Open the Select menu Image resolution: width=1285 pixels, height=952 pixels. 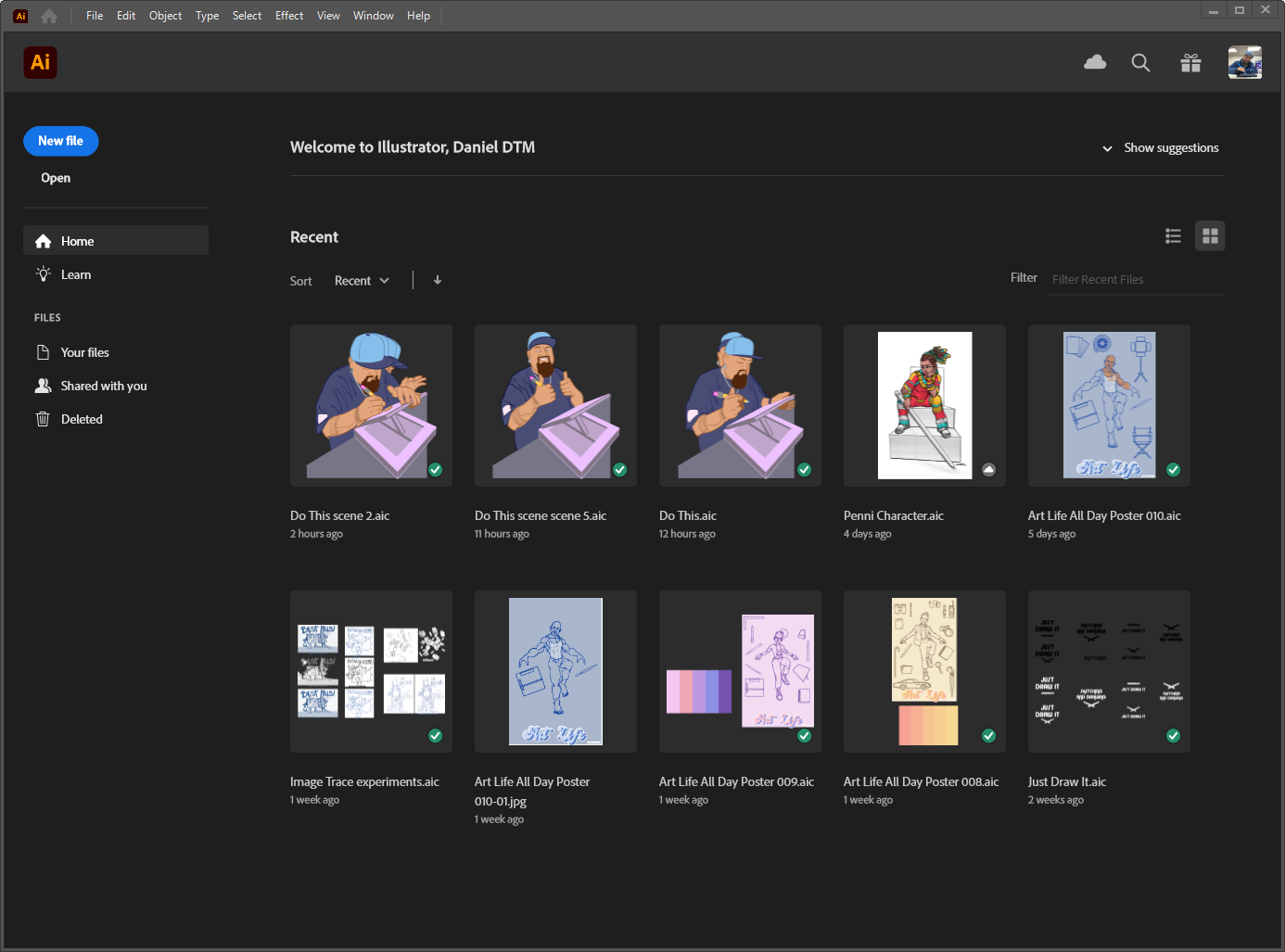point(247,16)
